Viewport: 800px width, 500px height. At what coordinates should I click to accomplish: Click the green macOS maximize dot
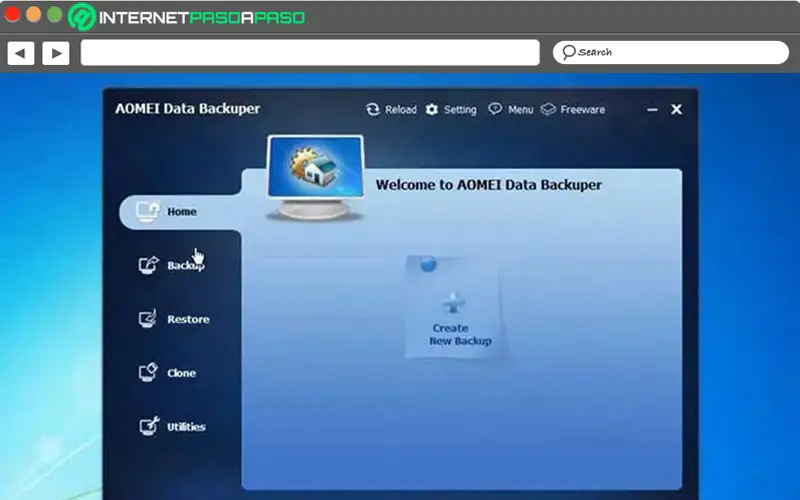pyautogui.click(x=55, y=14)
